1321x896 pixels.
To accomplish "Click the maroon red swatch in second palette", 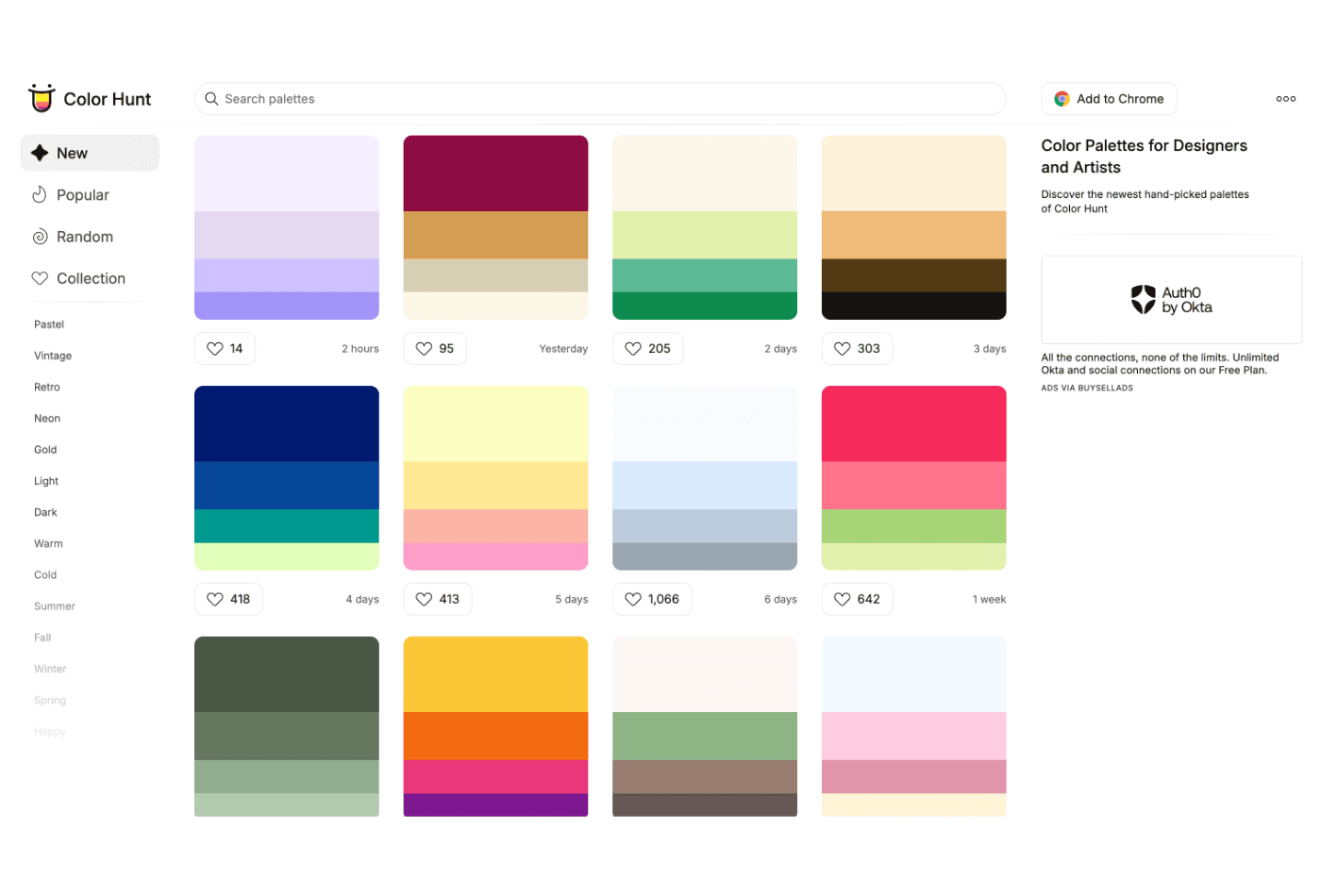I will point(495,174).
